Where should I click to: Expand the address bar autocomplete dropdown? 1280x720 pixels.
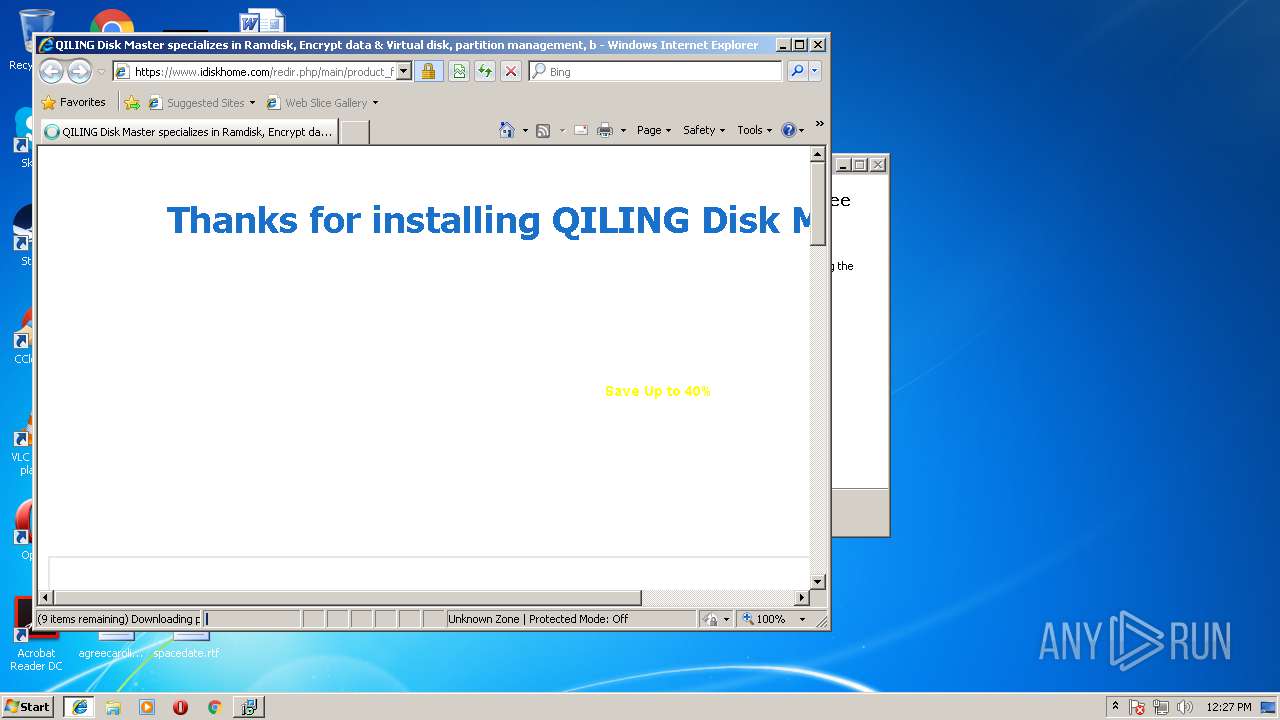tap(404, 71)
